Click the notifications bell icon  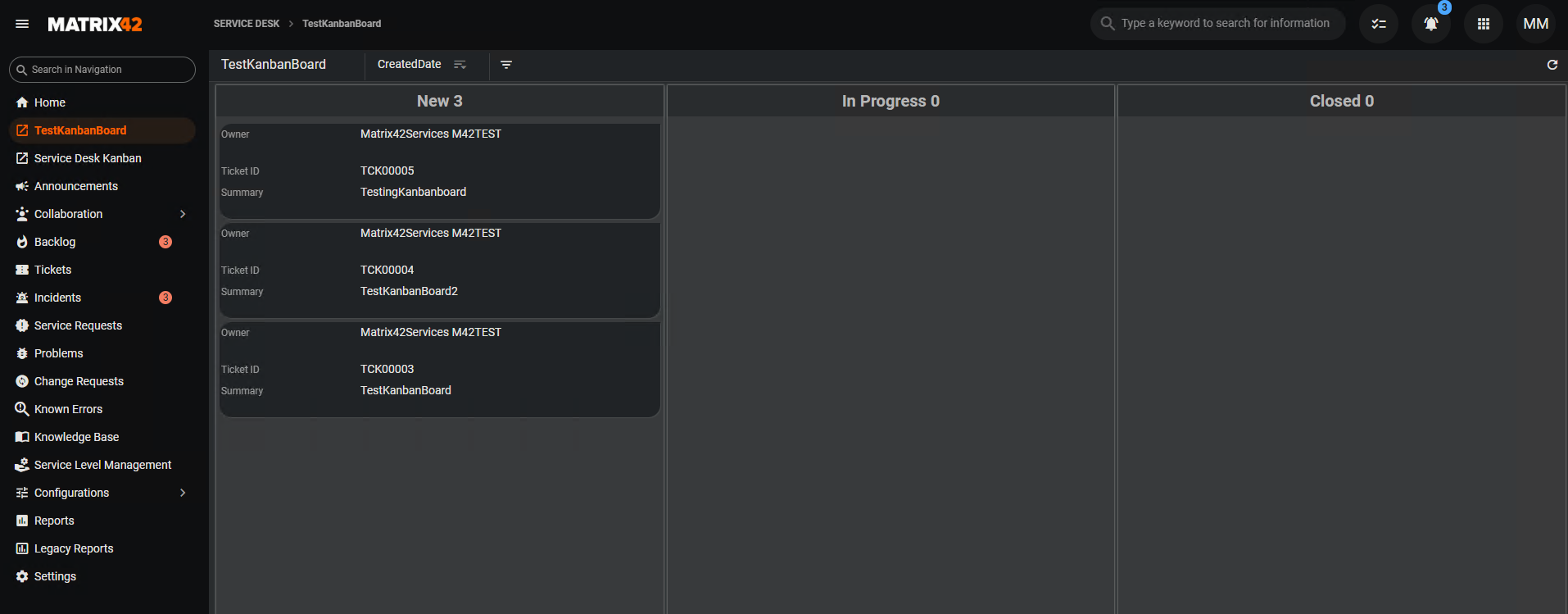(x=1430, y=24)
